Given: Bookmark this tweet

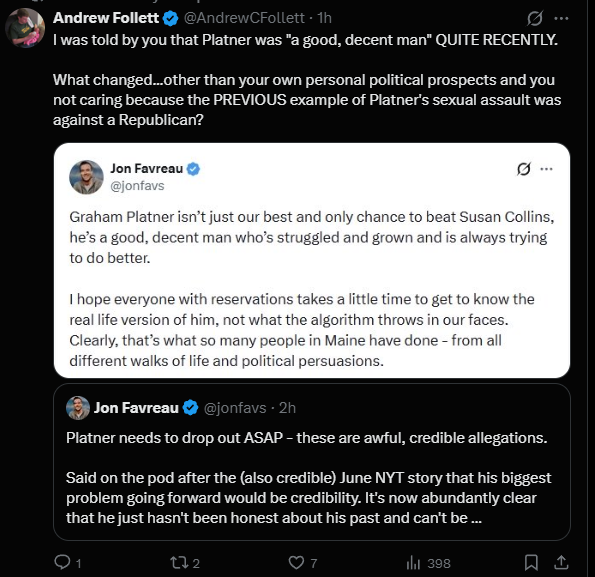Looking at the screenshot, I should click(531, 562).
